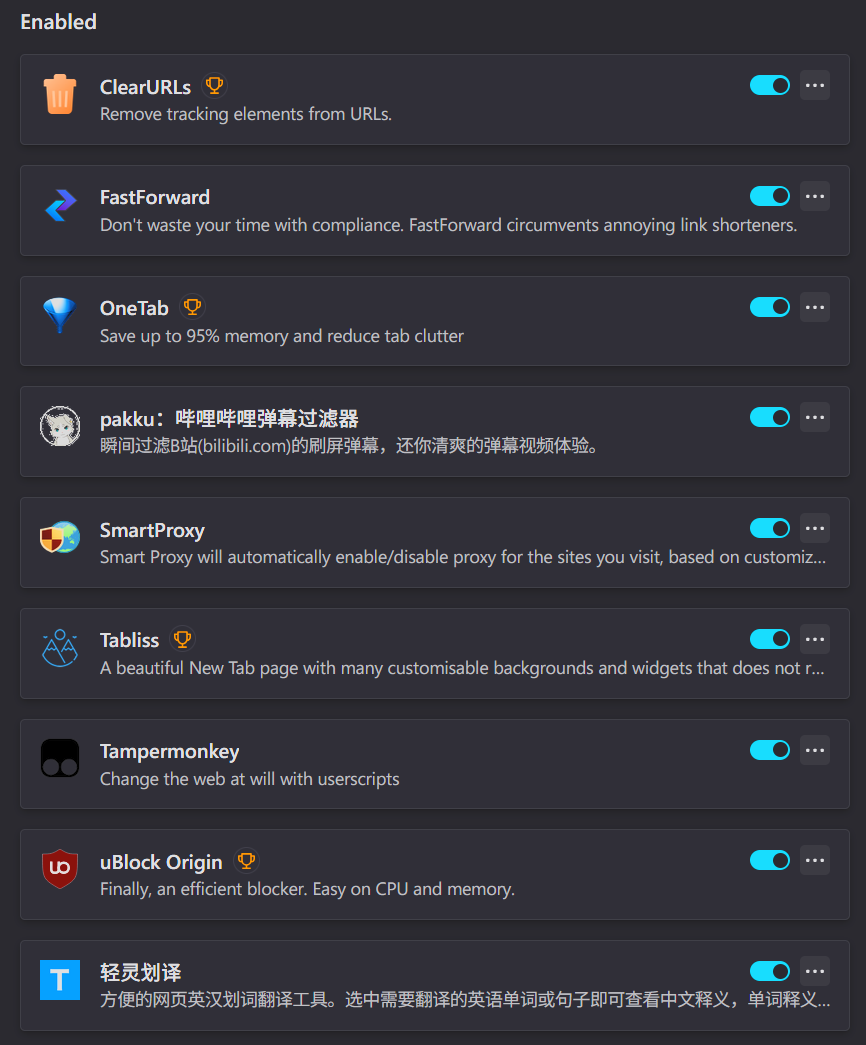Click the ClearURLs trash can icon

60,94
